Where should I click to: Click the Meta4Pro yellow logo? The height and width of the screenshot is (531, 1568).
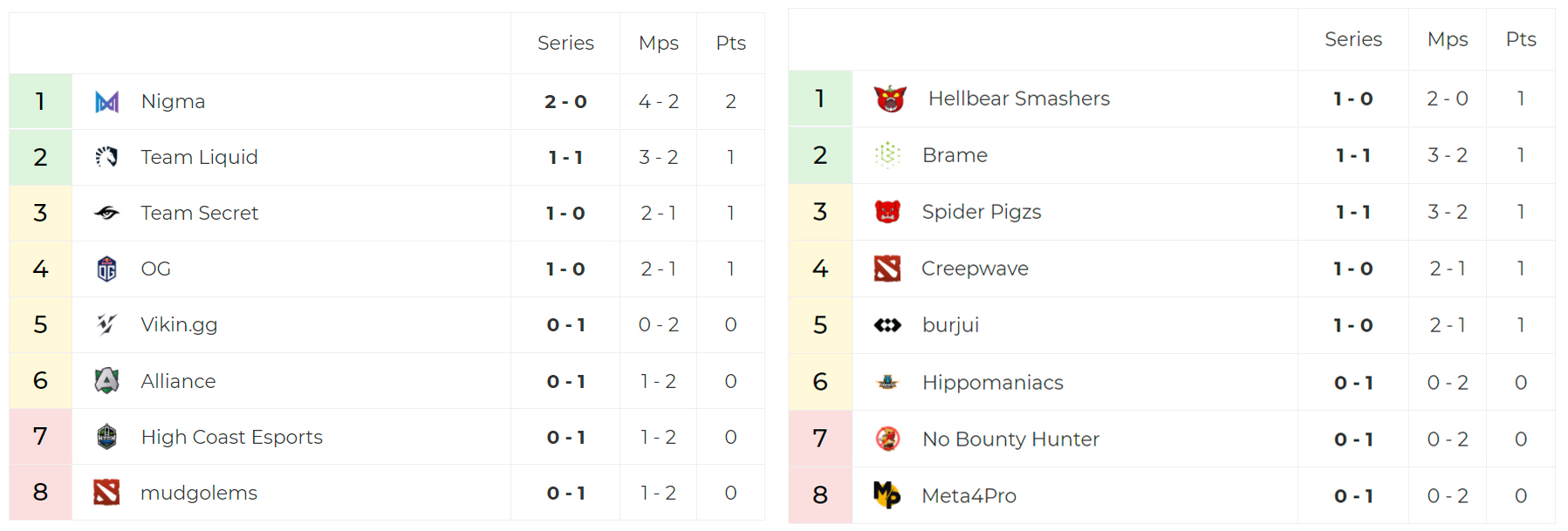point(887,494)
